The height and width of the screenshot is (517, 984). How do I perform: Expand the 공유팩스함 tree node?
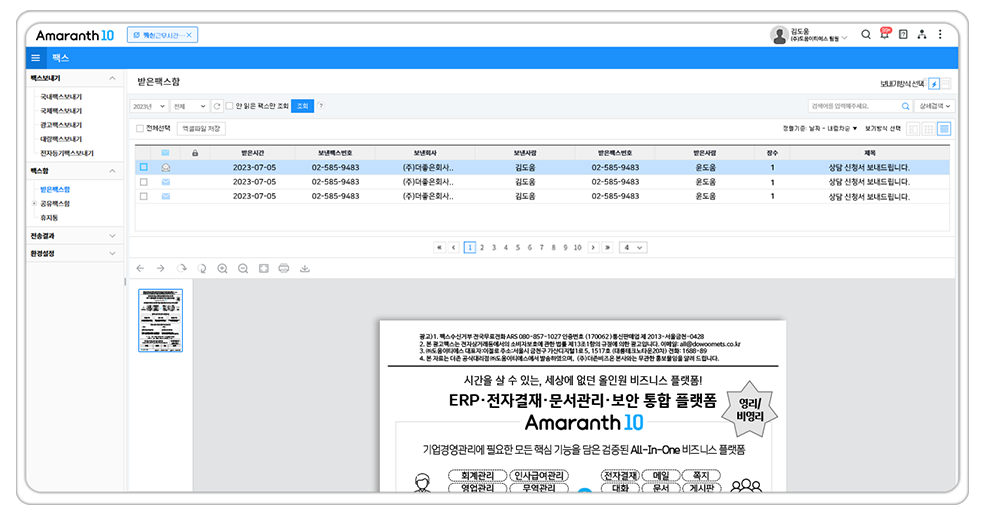pyautogui.click(x=34, y=203)
